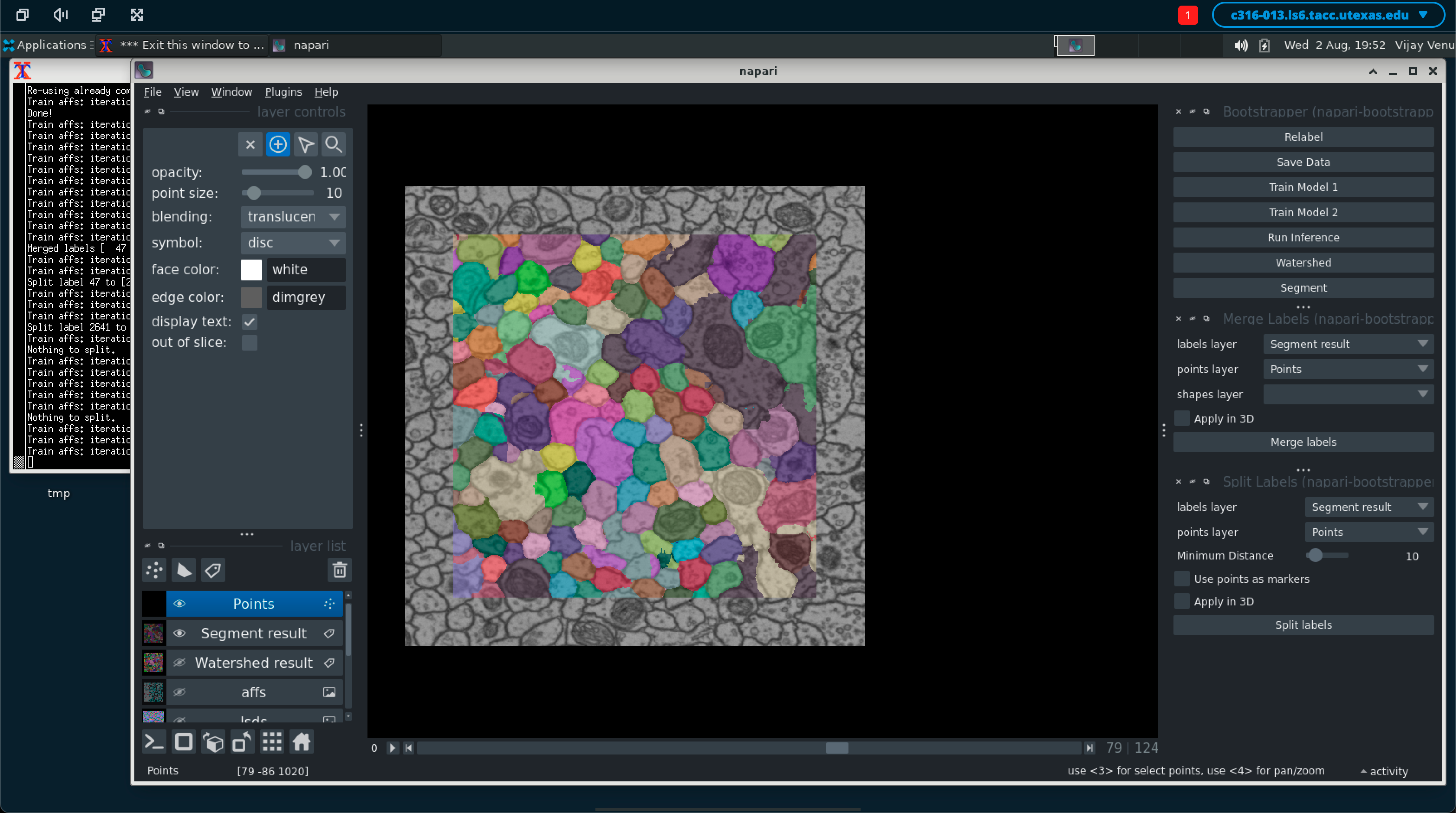Open the Plugins menu
Image resolution: width=1456 pixels, height=813 pixels.
click(x=283, y=91)
